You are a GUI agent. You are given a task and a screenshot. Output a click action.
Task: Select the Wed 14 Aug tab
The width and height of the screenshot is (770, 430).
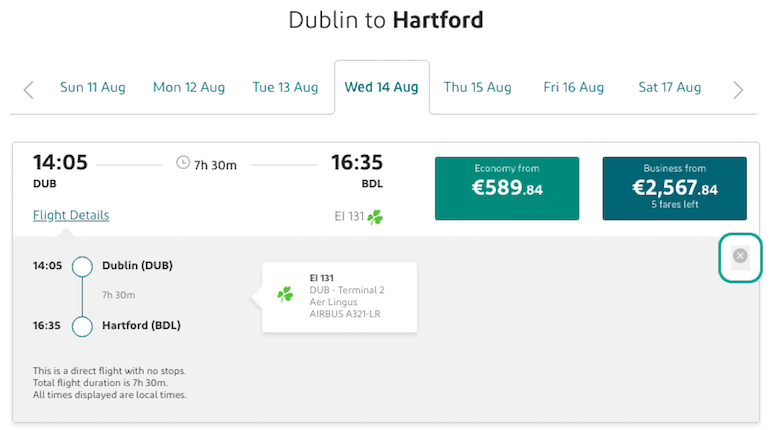coord(382,87)
